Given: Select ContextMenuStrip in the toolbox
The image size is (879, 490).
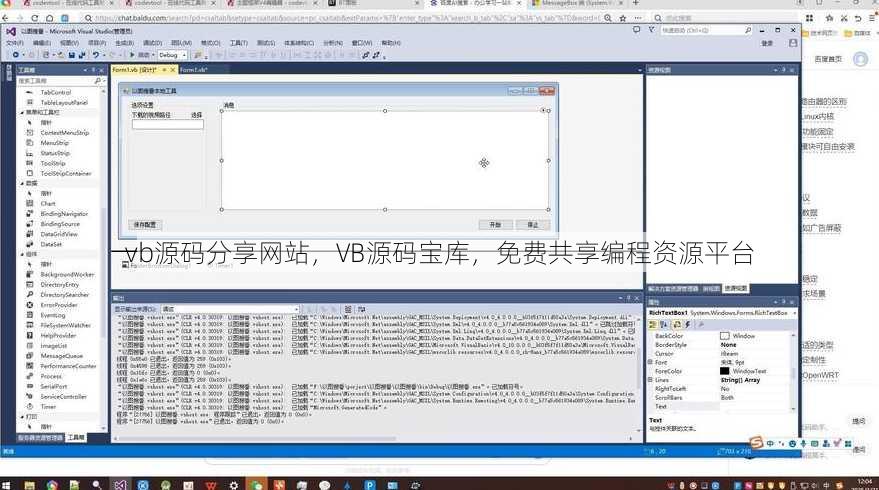Looking at the screenshot, I should (64, 133).
